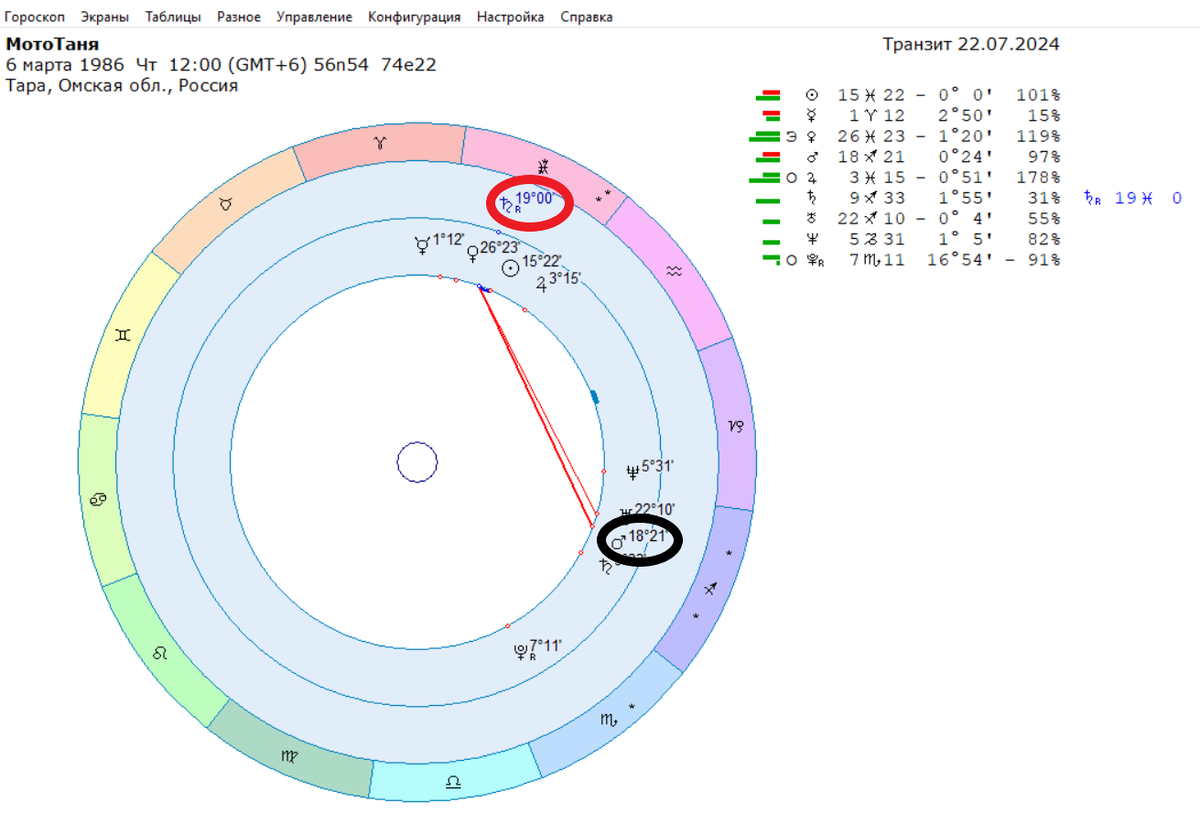Click the 26°23' Venus degree label in the chart
The width and height of the screenshot is (1200, 813).
(x=501, y=248)
